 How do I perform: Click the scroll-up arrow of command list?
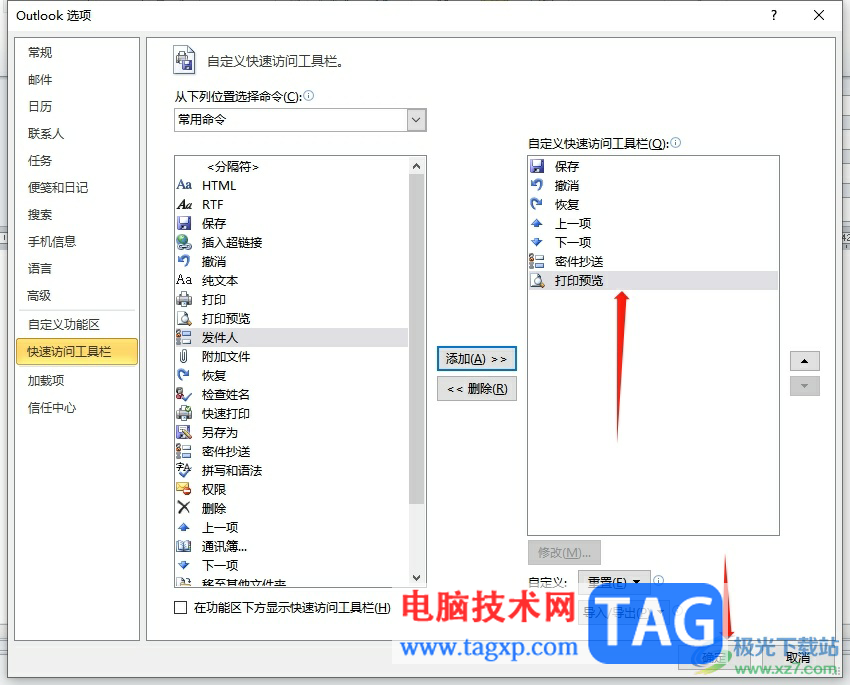[x=416, y=166]
